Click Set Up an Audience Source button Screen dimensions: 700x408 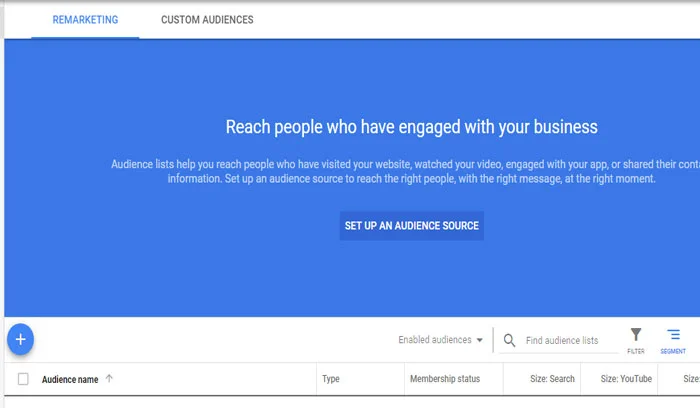pyautogui.click(x=412, y=226)
